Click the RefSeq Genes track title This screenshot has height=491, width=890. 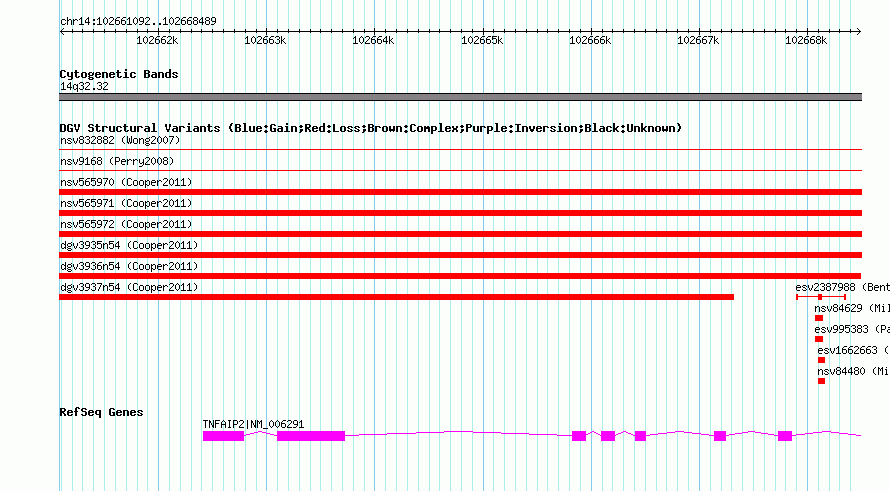(101, 412)
